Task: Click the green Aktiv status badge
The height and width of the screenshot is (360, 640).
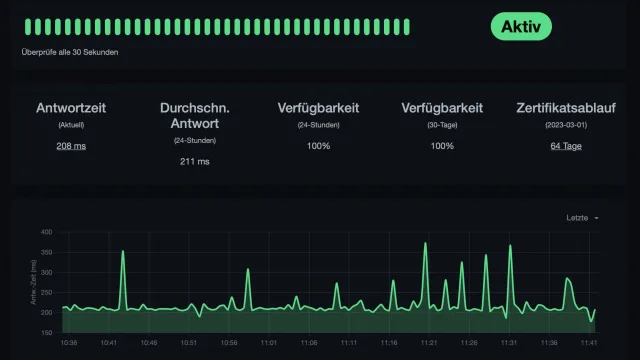Action: coord(521,27)
